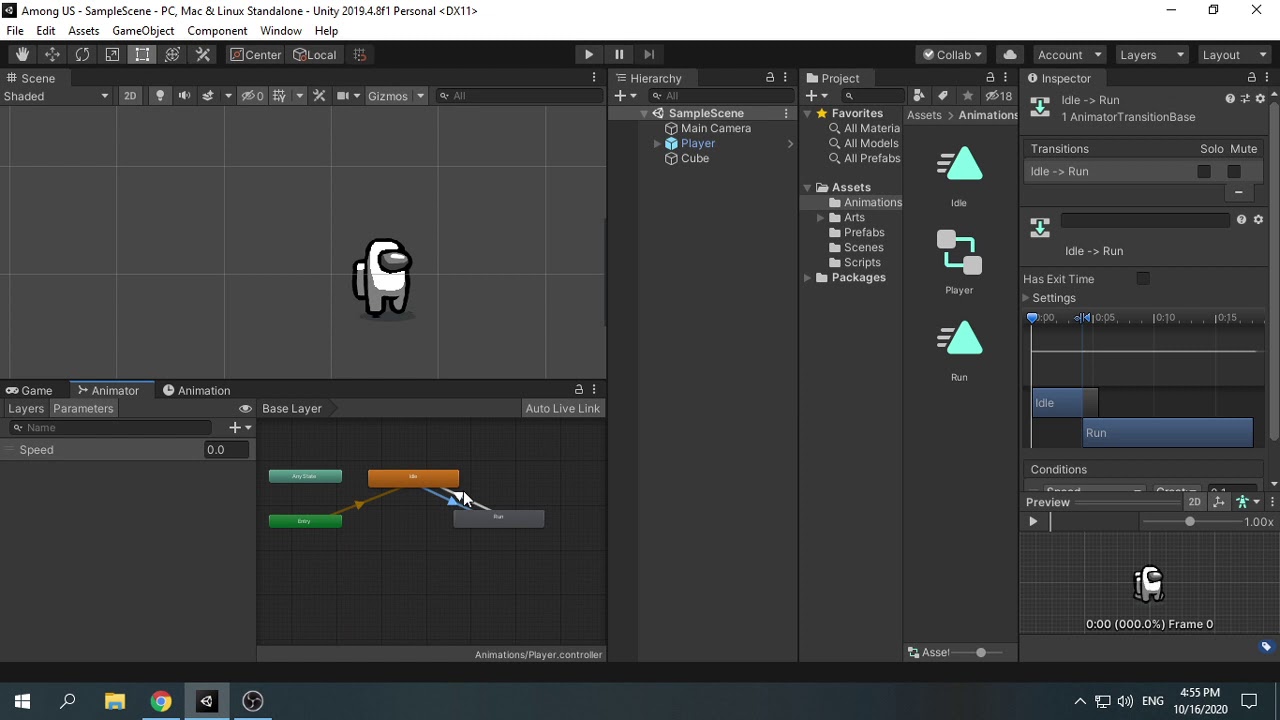This screenshot has width=1280, height=720.
Task: Select the Hand tool
Action: (x=22, y=55)
